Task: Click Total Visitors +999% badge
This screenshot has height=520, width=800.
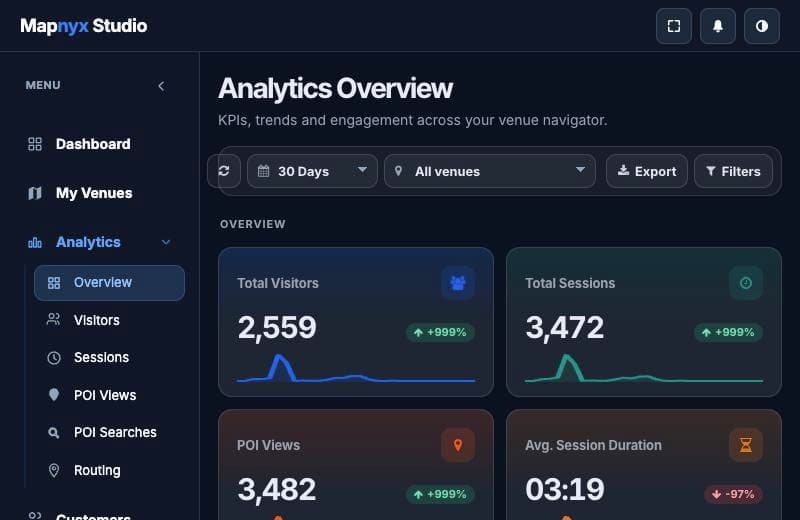Action: point(440,332)
